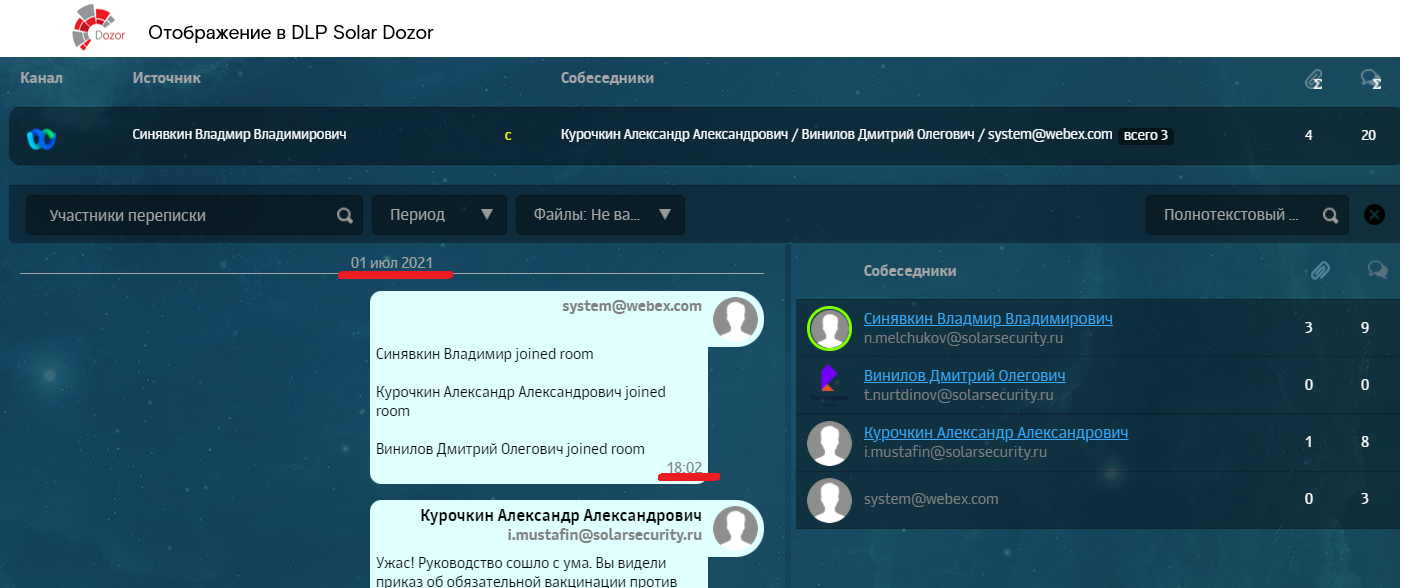
Task: Click the Полнотекстовый search input
Action: pyautogui.click(x=1230, y=215)
